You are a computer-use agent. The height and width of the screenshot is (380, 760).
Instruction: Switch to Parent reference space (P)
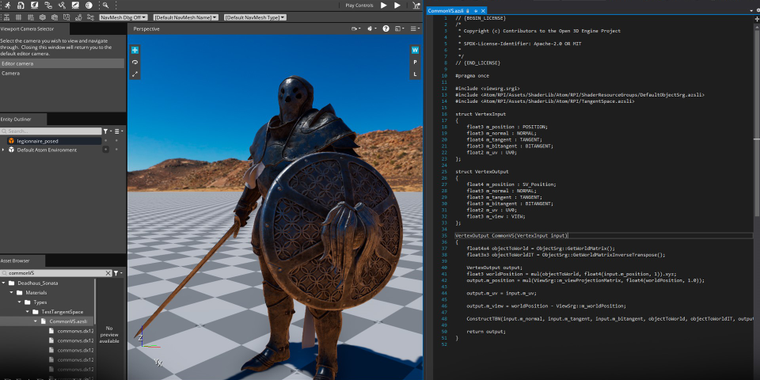coord(415,62)
